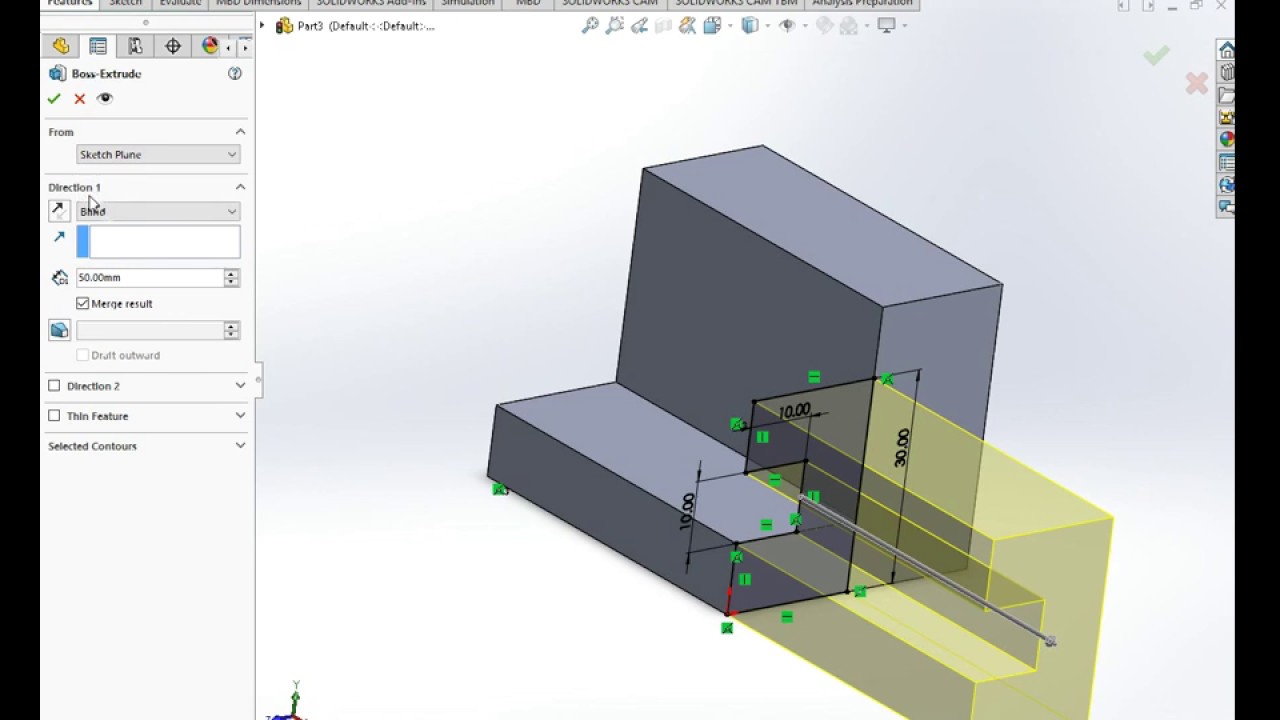The height and width of the screenshot is (720, 1280).
Task: Open Boss-Extrude help question mark
Action: click(235, 73)
